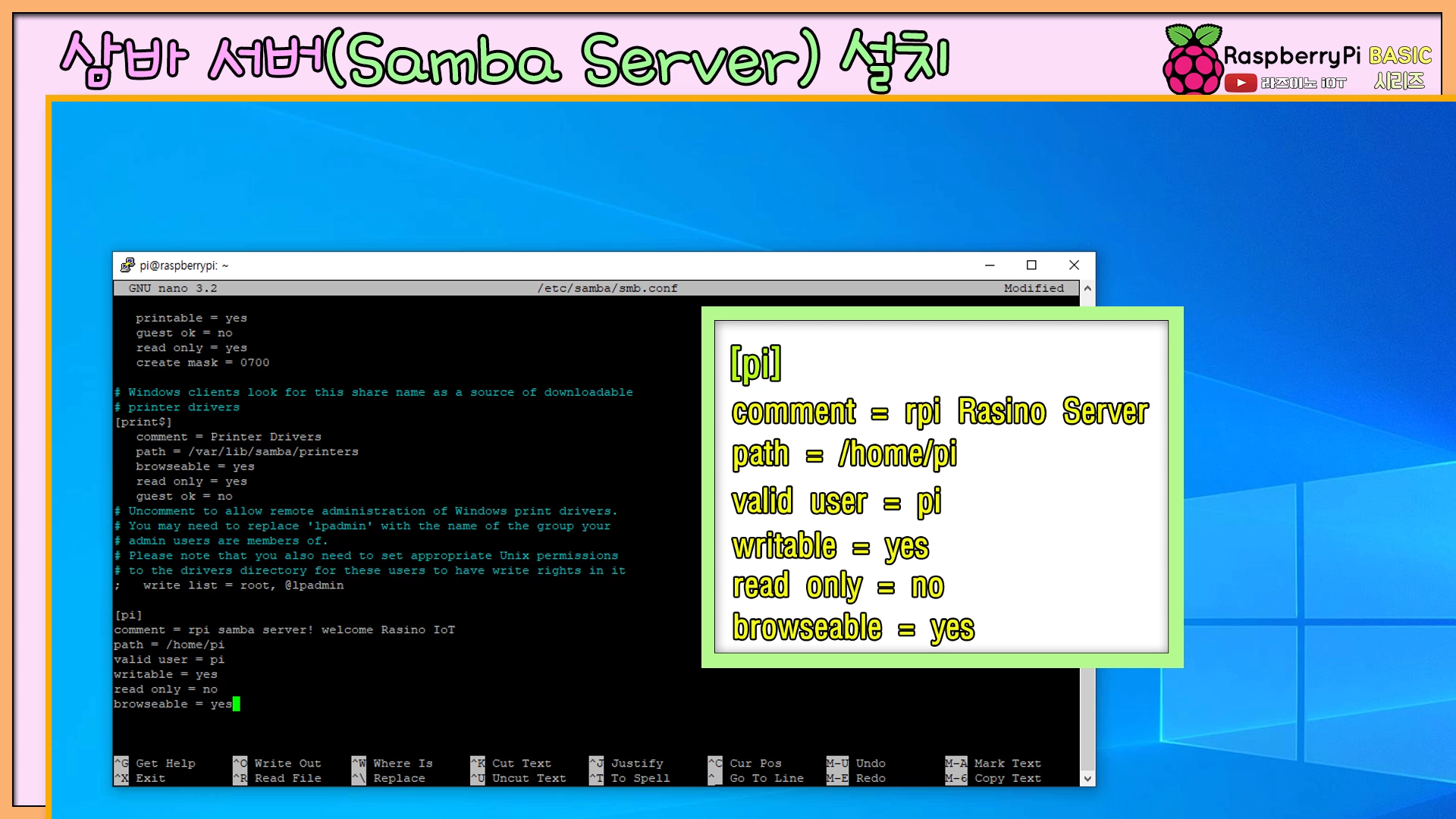Click the /etc/samba/smb.conf filename in nano header
This screenshot has width=1456, height=819.
click(x=607, y=288)
